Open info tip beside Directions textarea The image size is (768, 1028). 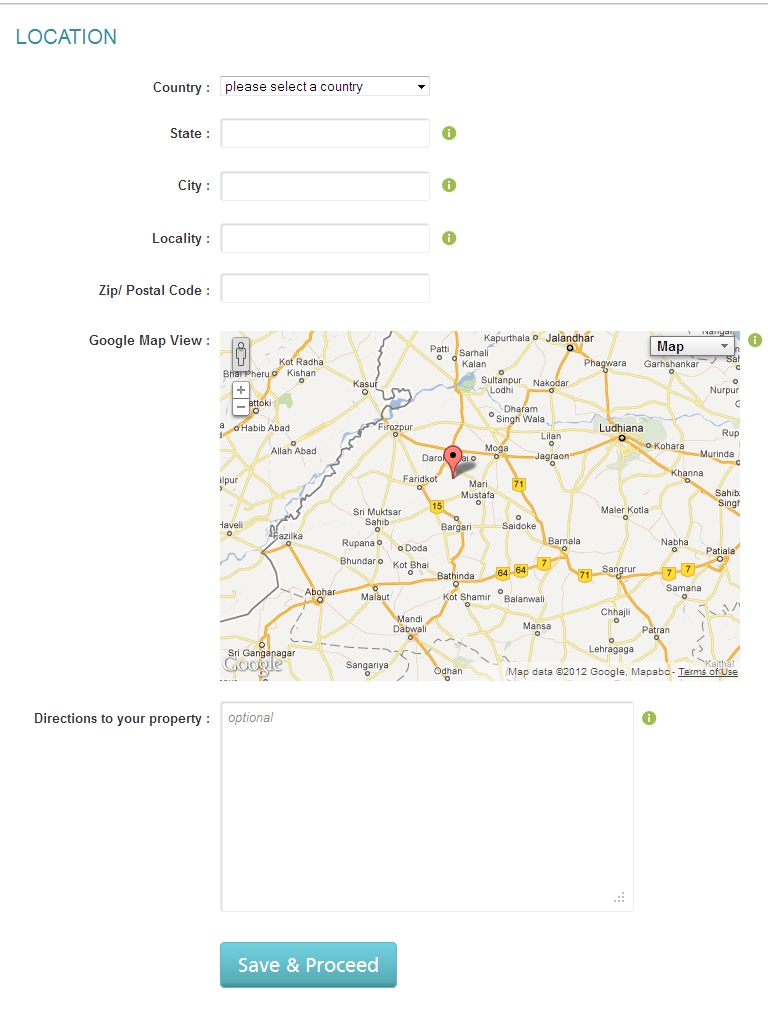(x=649, y=718)
